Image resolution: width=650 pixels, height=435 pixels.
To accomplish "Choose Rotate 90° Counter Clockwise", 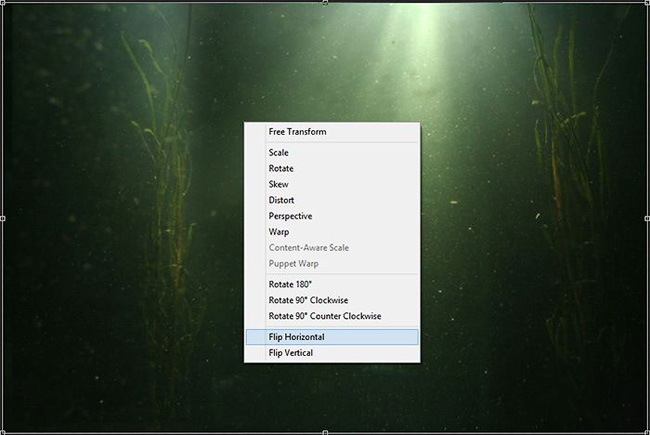I will point(332,316).
